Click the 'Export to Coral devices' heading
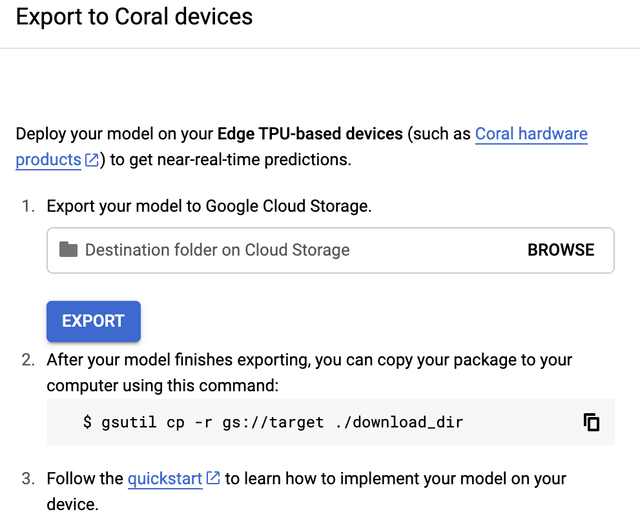The image size is (640, 530). point(134,17)
